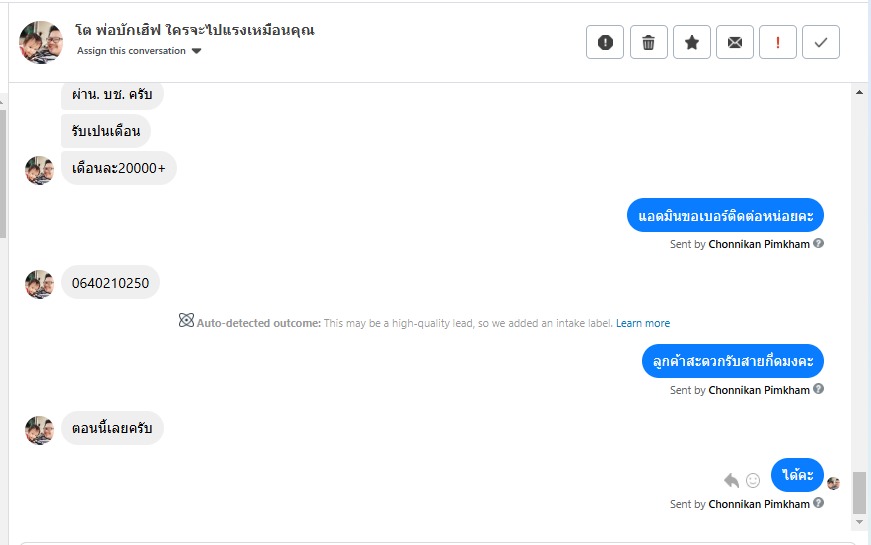Viewport: 871px width, 545px height.
Task: Expand the 'Assign this conversation' dropdown
Action: tap(196, 51)
